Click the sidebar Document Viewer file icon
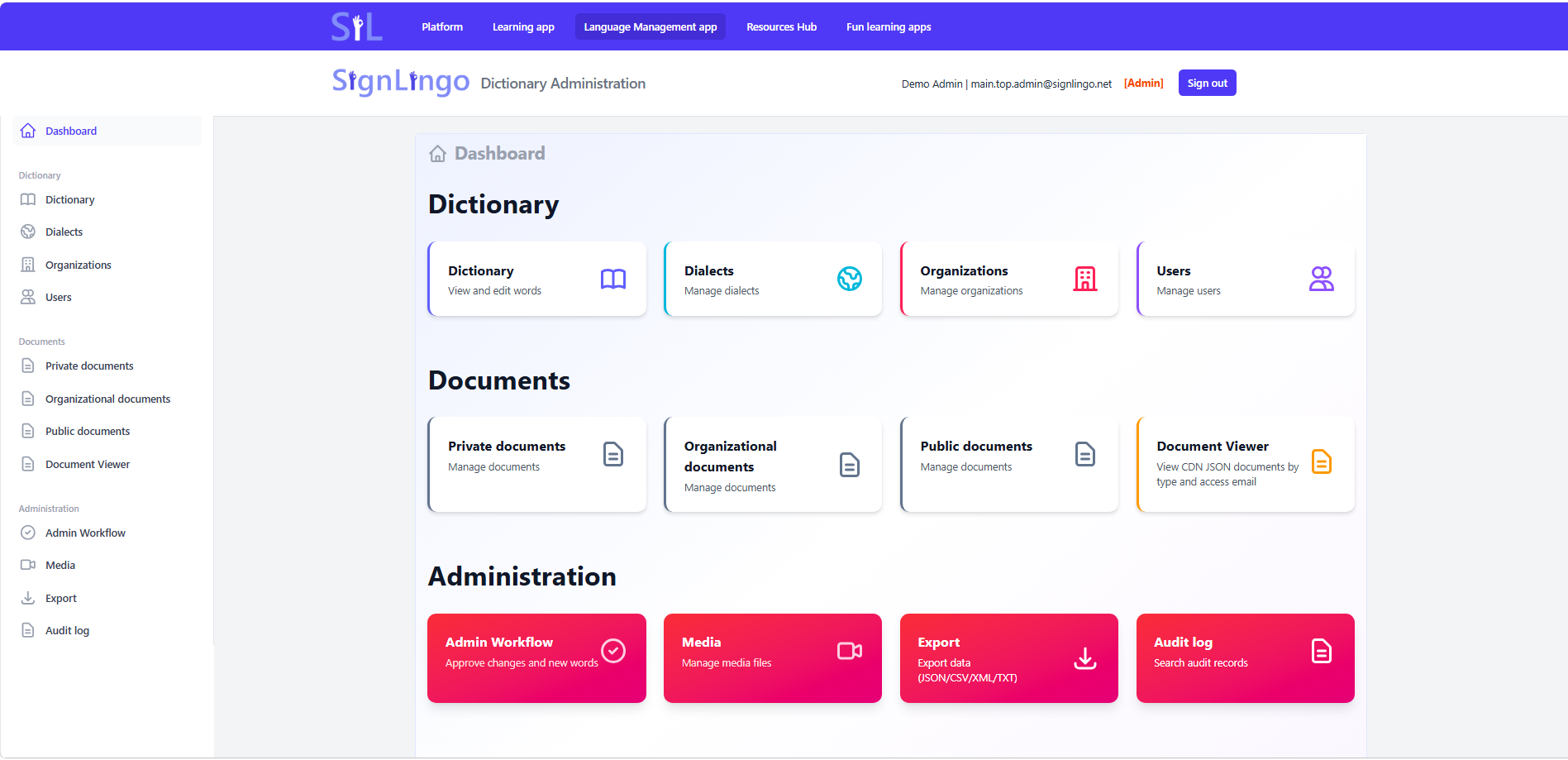Viewport: 1568px width, 760px height. point(28,464)
